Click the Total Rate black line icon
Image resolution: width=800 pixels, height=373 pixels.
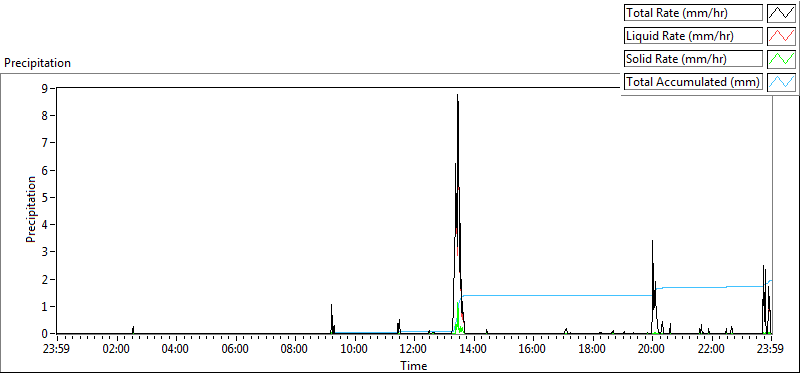782,13
